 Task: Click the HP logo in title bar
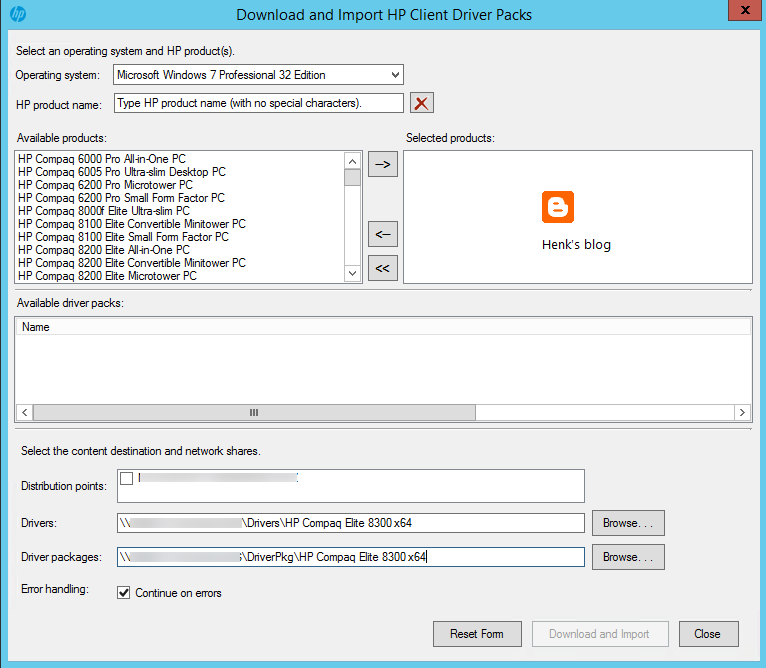tap(18, 14)
